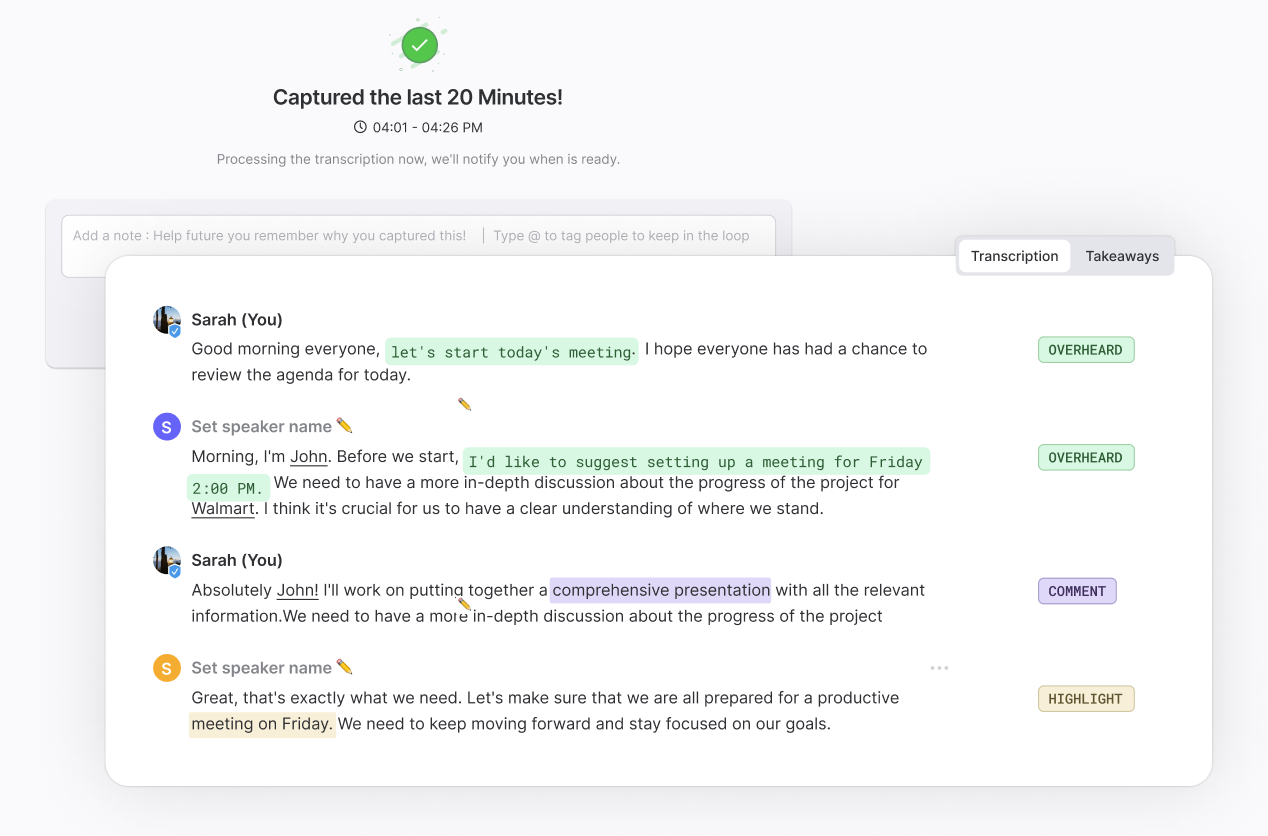Image resolution: width=1268 pixels, height=836 pixels.
Task: Click the purple S speaker avatar
Action: (x=167, y=427)
